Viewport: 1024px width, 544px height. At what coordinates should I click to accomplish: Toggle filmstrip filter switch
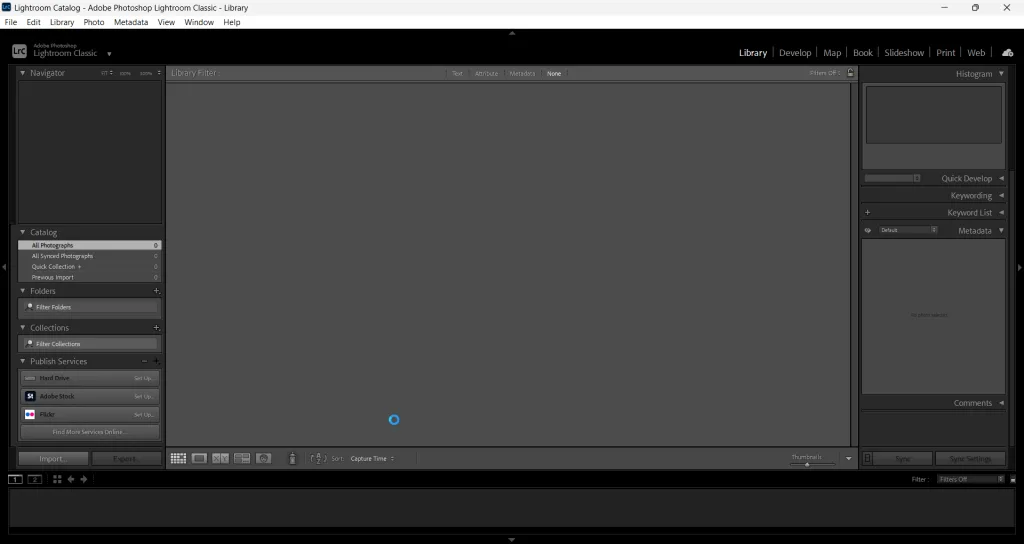pos(1013,479)
